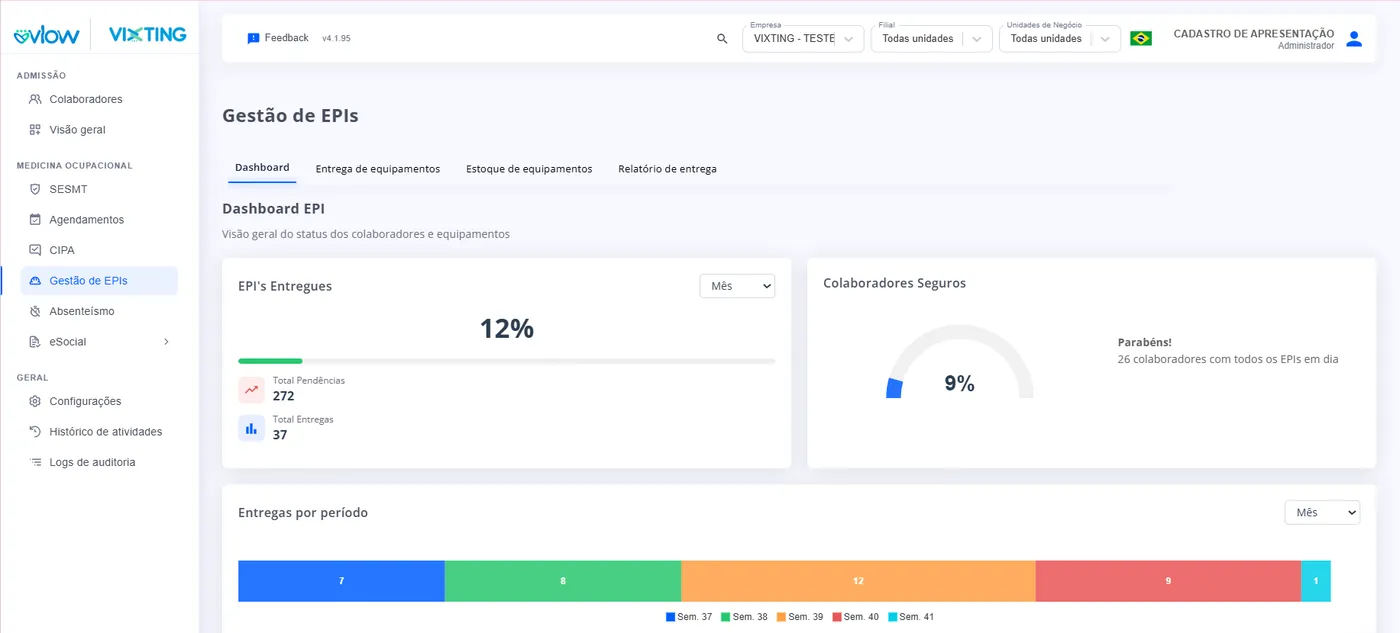Switch to Entrega de equipamentos tab
This screenshot has height=633, width=1400.
pos(378,169)
